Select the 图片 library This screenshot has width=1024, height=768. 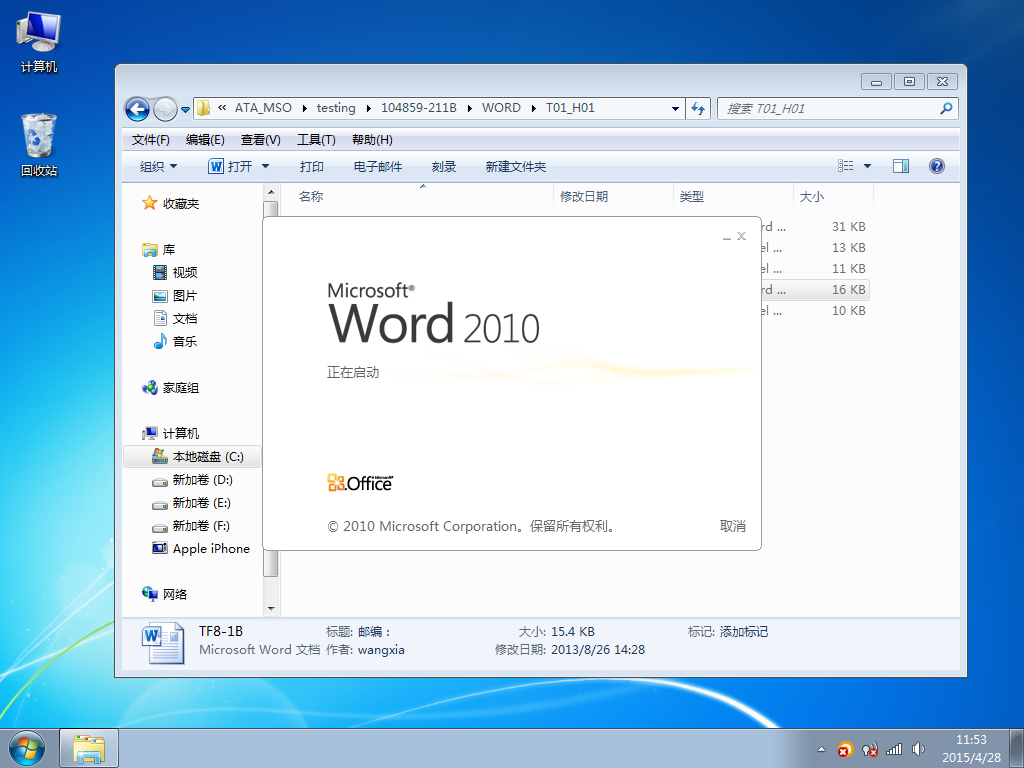point(174,296)
